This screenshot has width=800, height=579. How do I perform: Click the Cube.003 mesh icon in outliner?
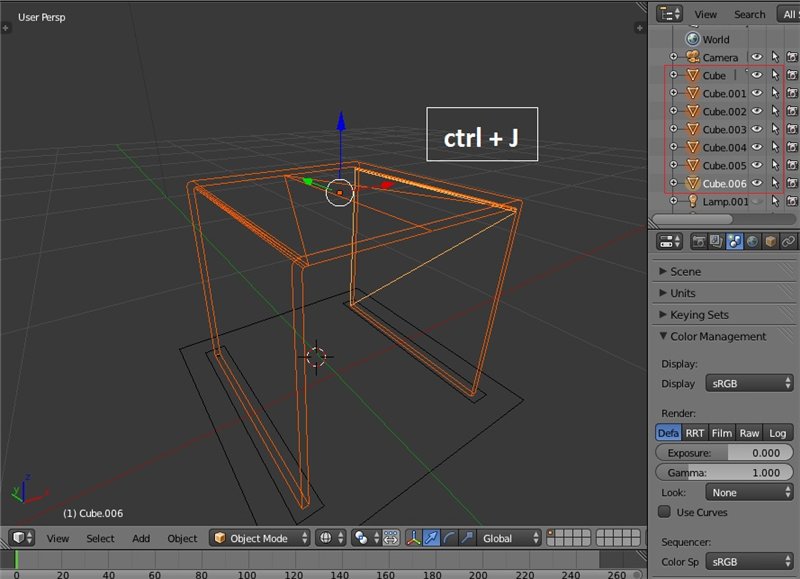click(x=691, y=130)
